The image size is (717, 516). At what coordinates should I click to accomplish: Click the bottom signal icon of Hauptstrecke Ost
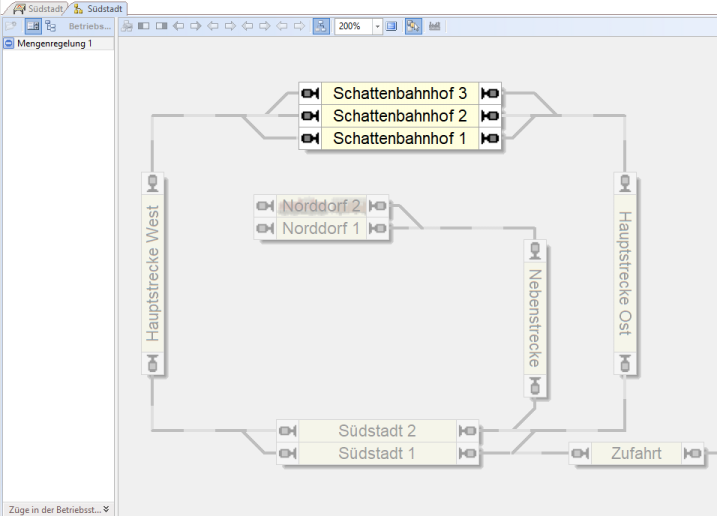coord(625,364)
